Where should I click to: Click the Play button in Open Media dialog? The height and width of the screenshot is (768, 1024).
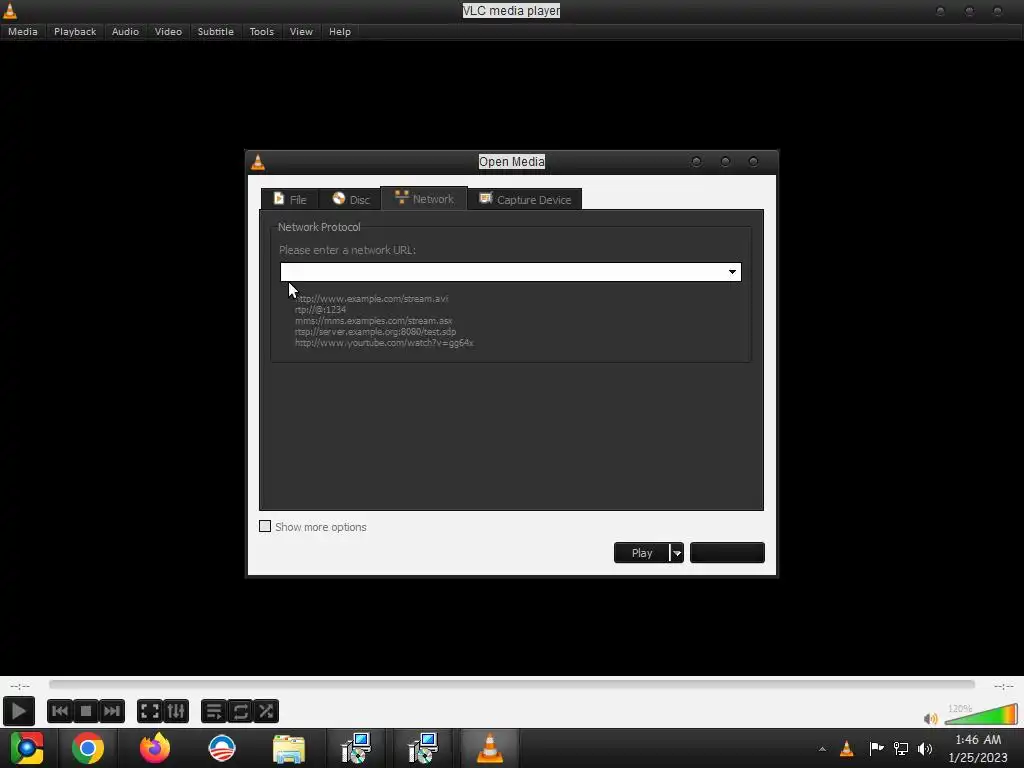tap(641, 552)
